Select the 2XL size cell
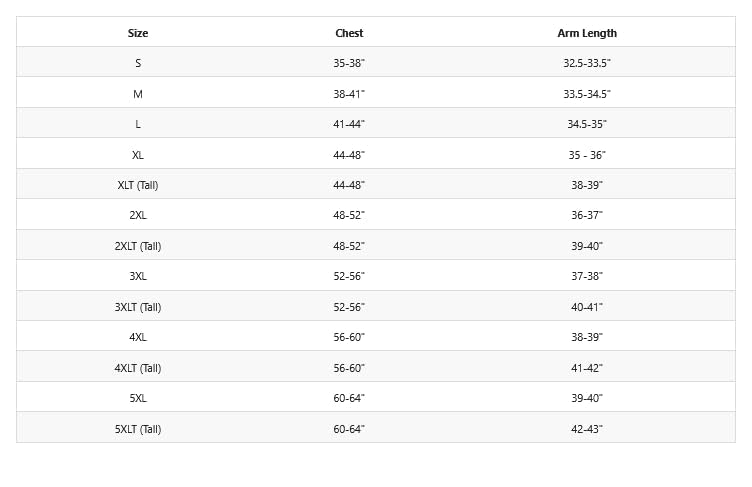This screenshot has height=487, width=752. [x=138, y=215]
